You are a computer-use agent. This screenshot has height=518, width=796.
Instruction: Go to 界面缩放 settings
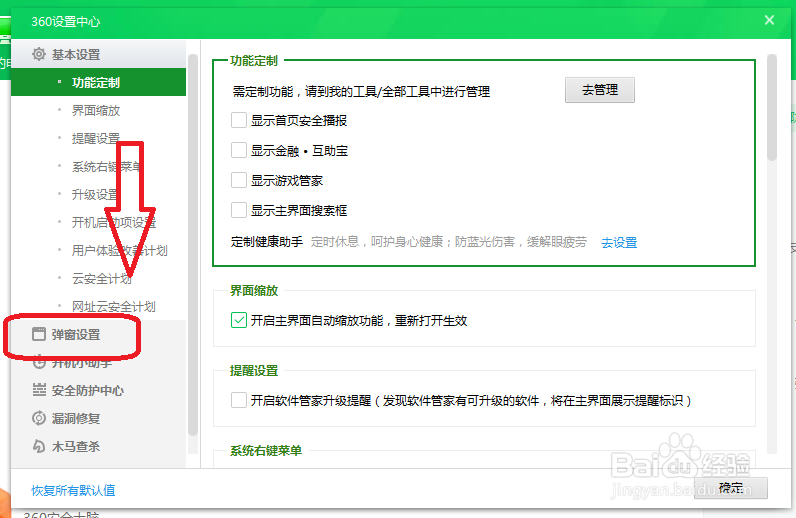[x=98, y=110]
